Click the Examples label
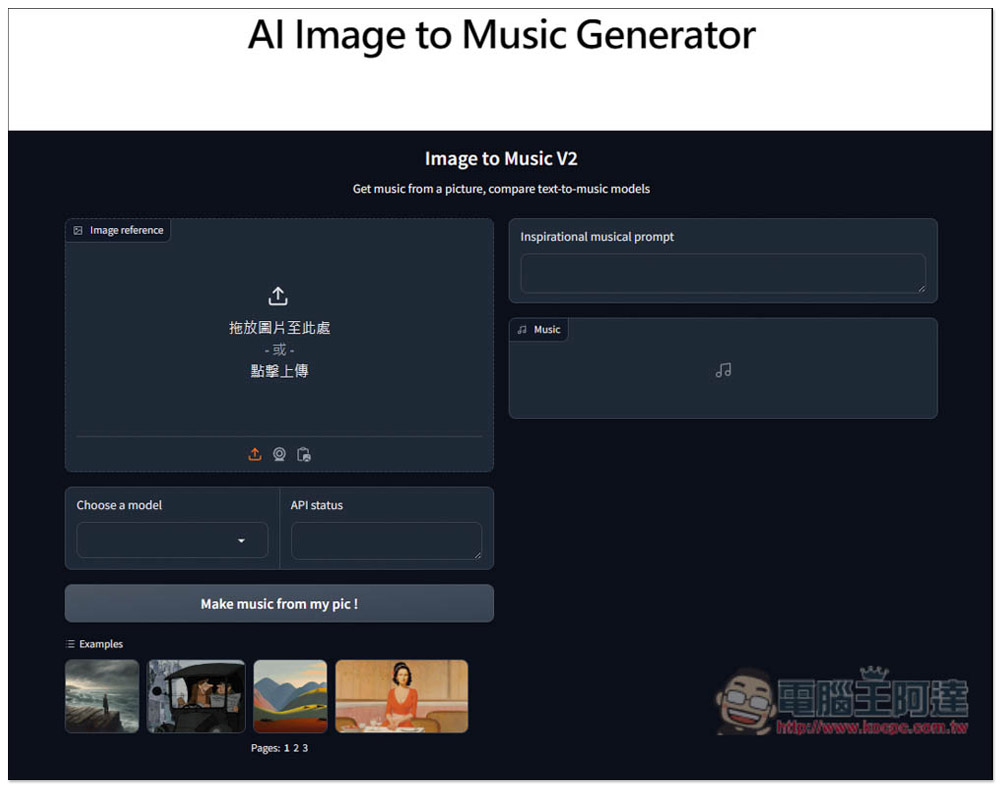The image size is (1000, 789). pos(101,644)
